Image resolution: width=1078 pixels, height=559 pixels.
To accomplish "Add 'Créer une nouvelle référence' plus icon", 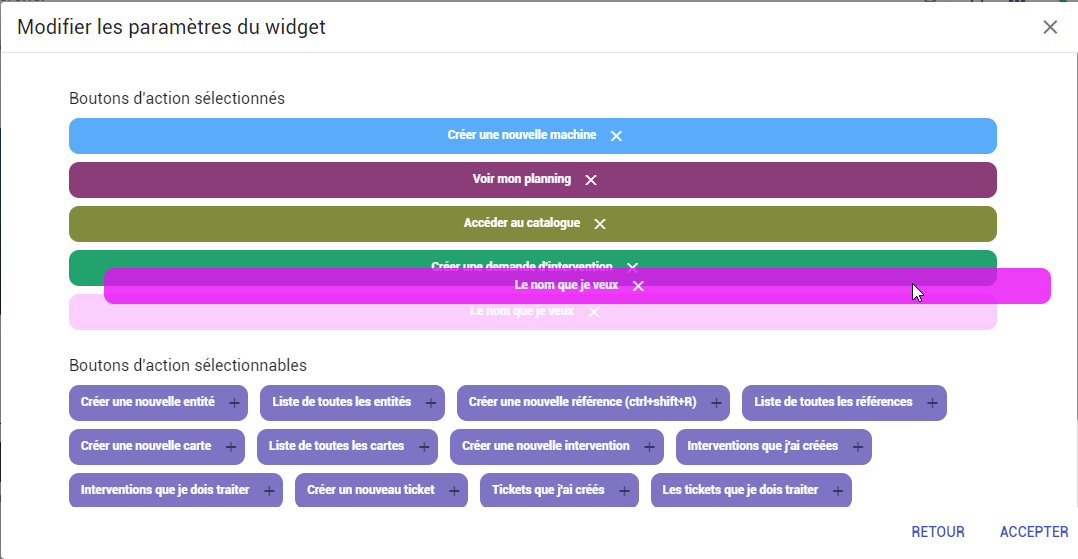I will (x=716, y=403).
